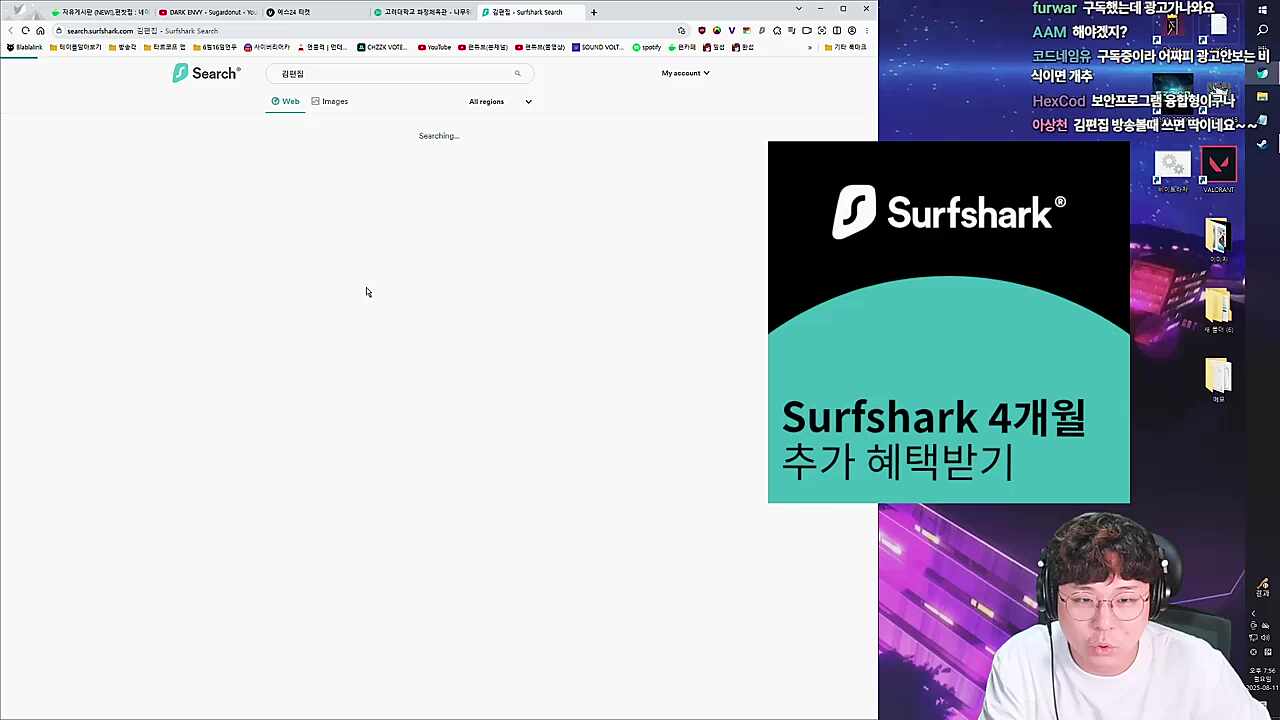Image resolution: width=1280 pixels, height=720 pixels.
Task: Open the browser three-dot menu
Action: tap(867, 31)
